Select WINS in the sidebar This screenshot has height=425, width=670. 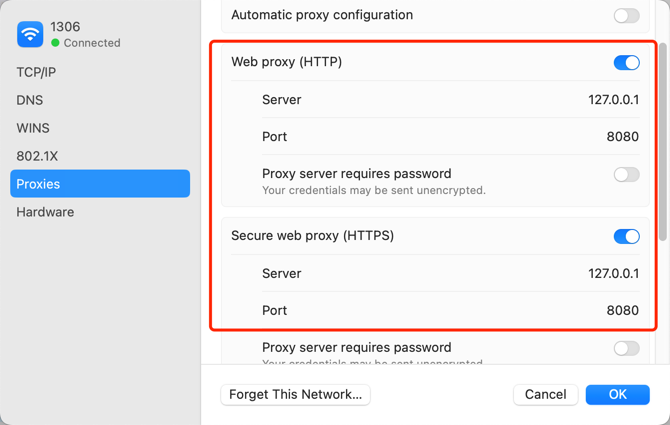[33, 128]
